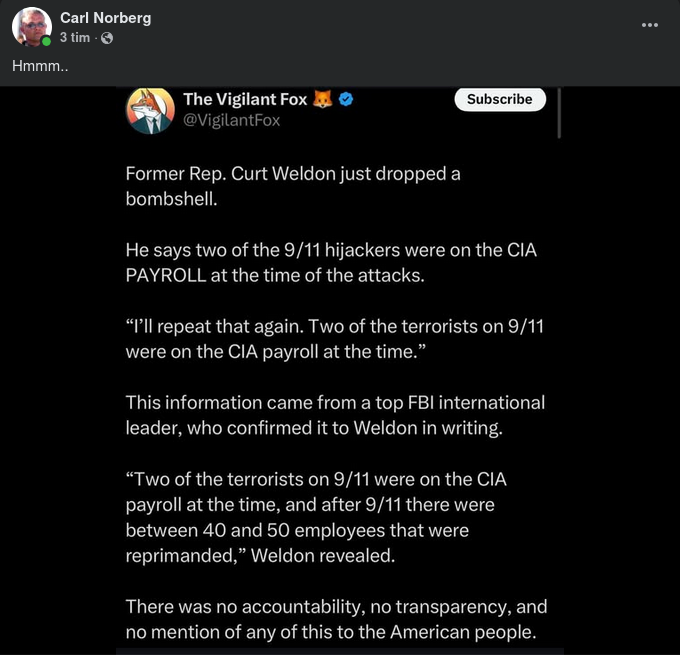This screenshot has height=655, width=680.
Task: Click the "I'll repeat that again" quote
Action: pyautogui.click(x=334, y=339)
